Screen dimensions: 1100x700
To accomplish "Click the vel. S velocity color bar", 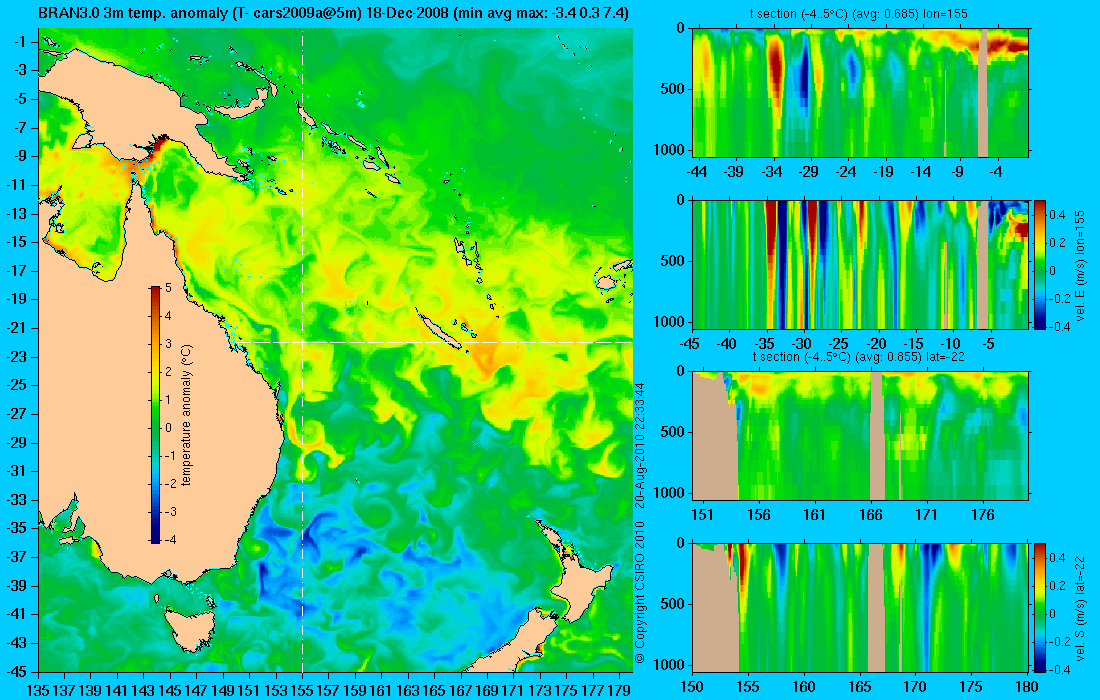I will pos(1039,607).
